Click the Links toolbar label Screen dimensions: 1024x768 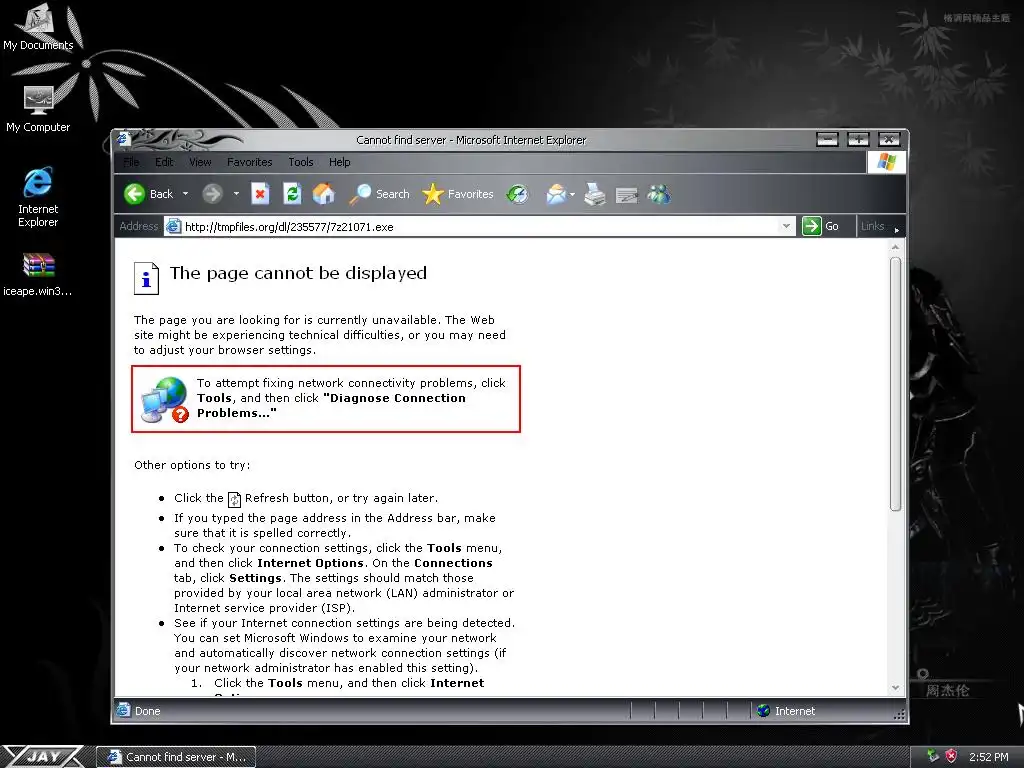[872, 226]
